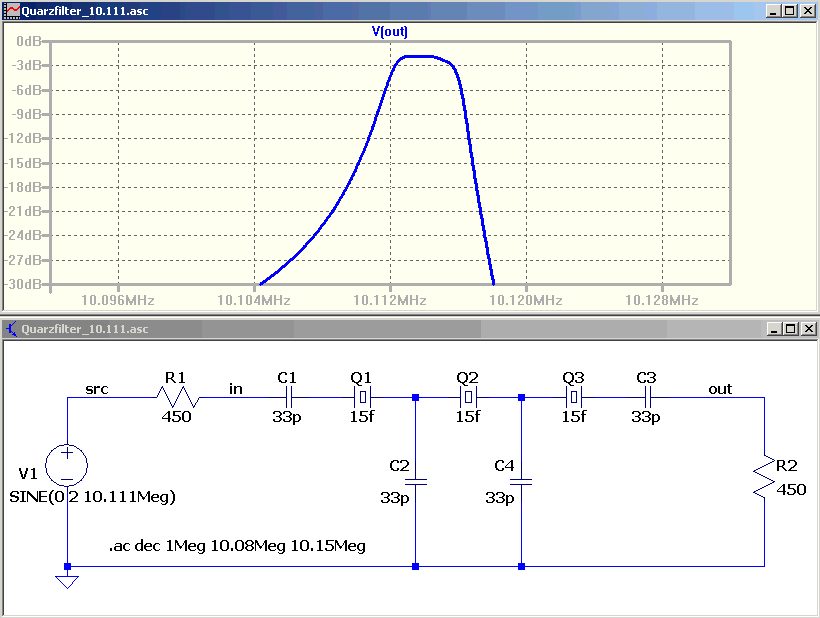The image size is (820, 618).
Task: Click the 10.128MHz frequency axis label
Action: click(662, 301)
